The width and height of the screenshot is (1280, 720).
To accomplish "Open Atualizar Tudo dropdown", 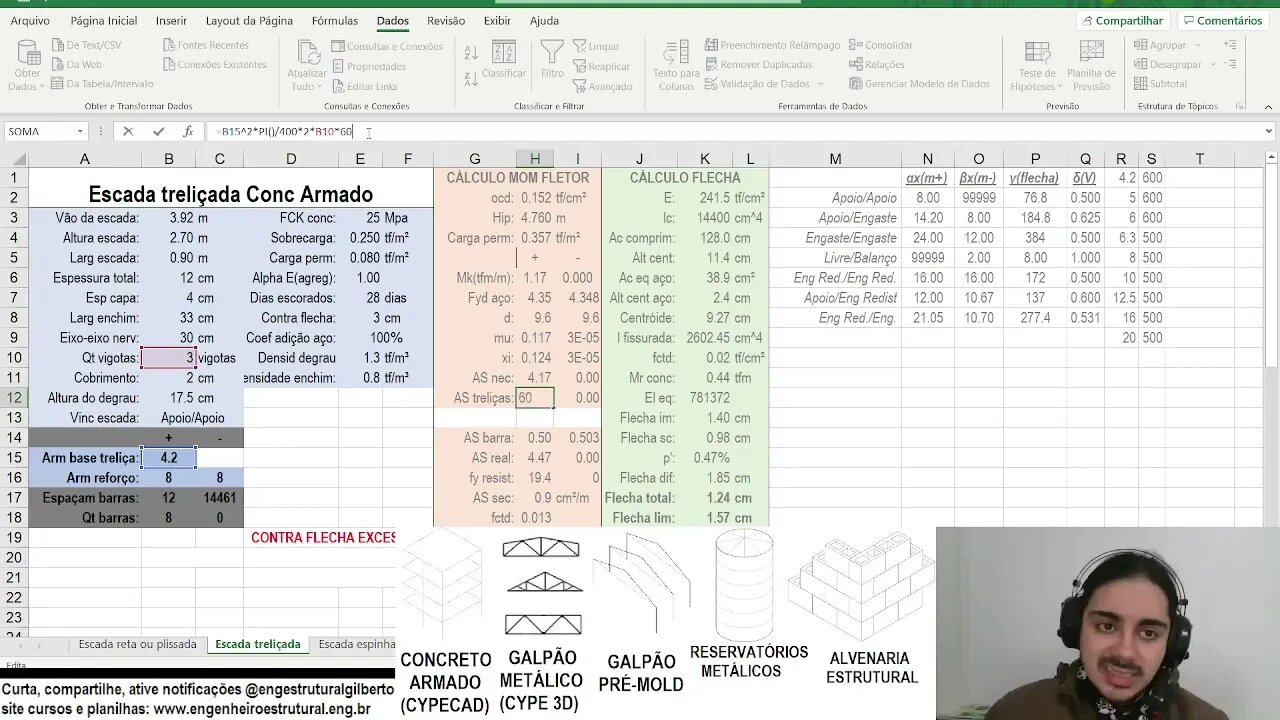I will tap(306, 66).
